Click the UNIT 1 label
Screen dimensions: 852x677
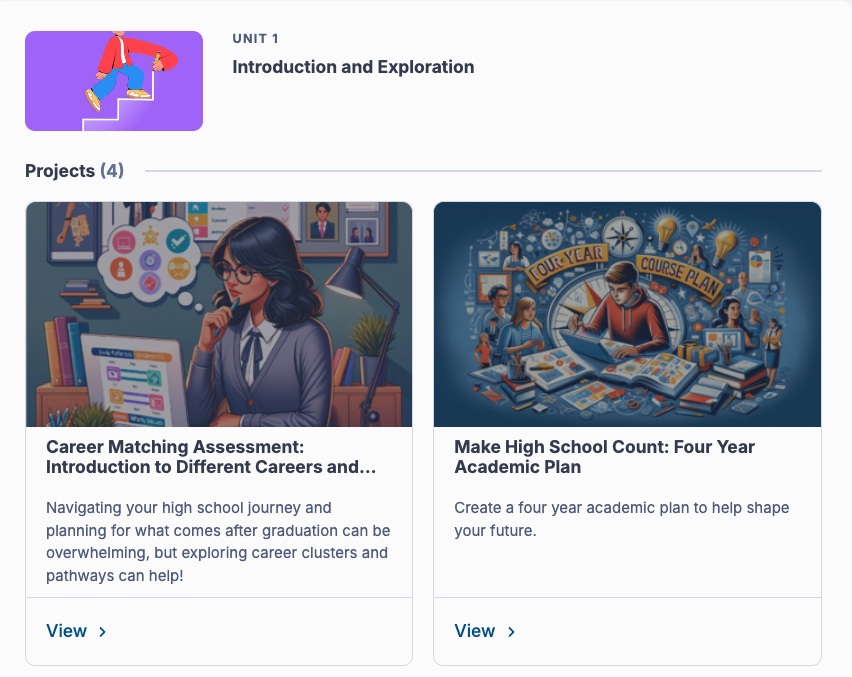point(255,39)
